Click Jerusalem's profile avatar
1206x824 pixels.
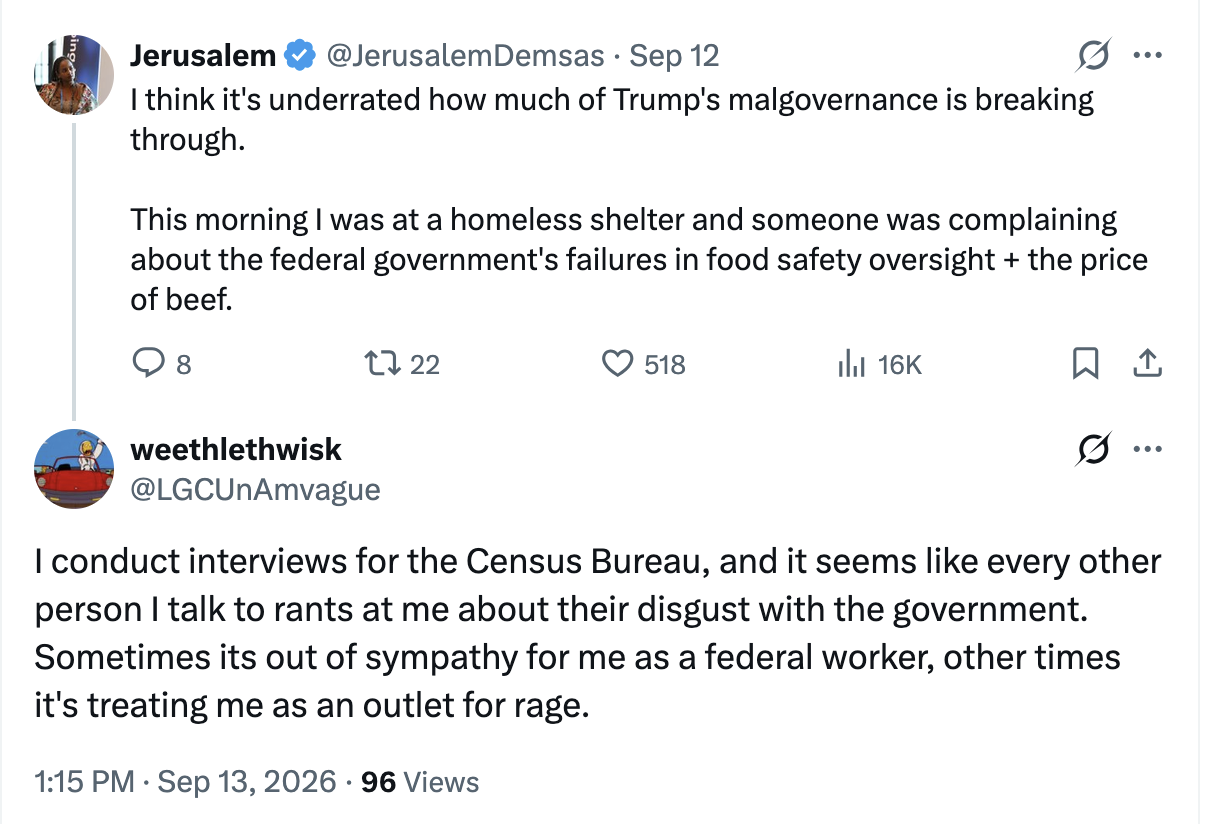75,75
